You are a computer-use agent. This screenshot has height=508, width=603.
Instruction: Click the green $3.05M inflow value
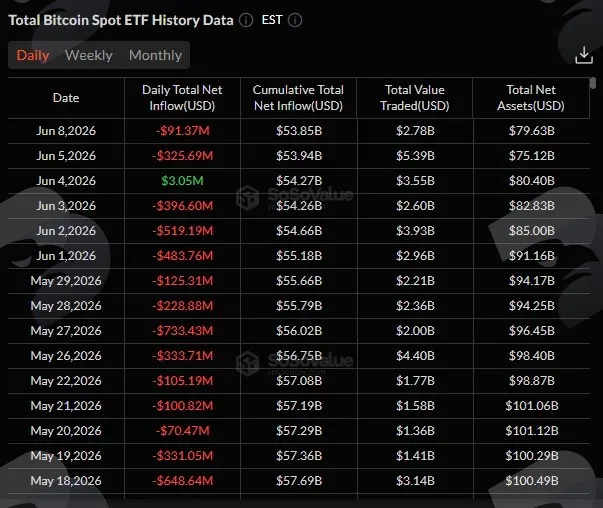point(182,181)
